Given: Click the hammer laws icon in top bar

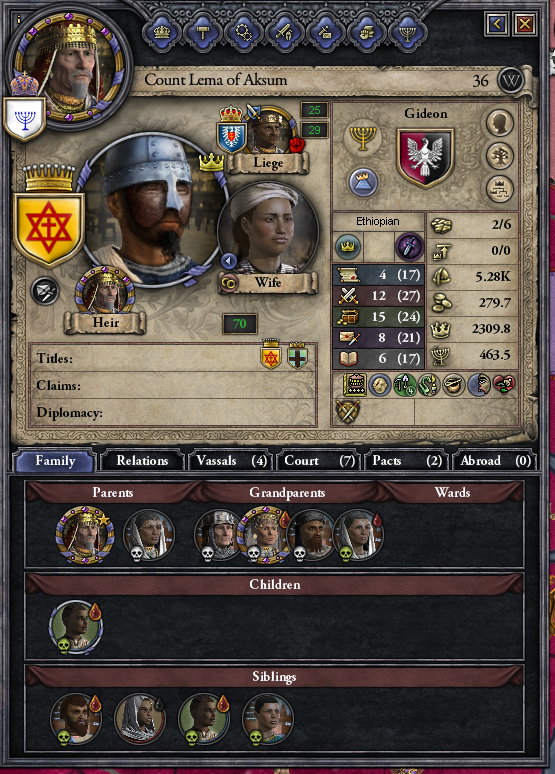Looking at the screenshot, I should (x=203, y=33).
